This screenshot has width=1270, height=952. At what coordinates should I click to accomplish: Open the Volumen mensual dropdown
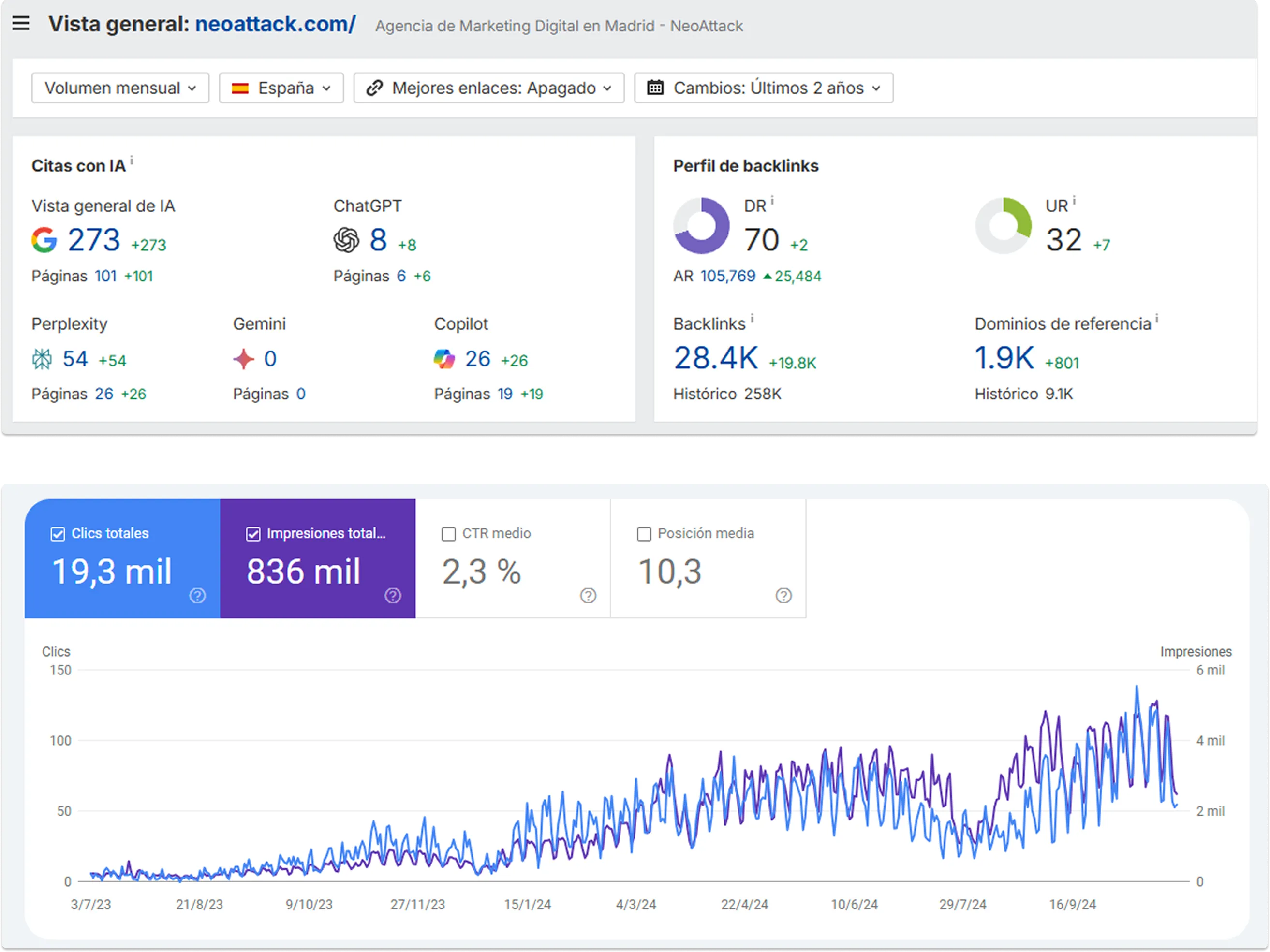(x=120, y=88)
